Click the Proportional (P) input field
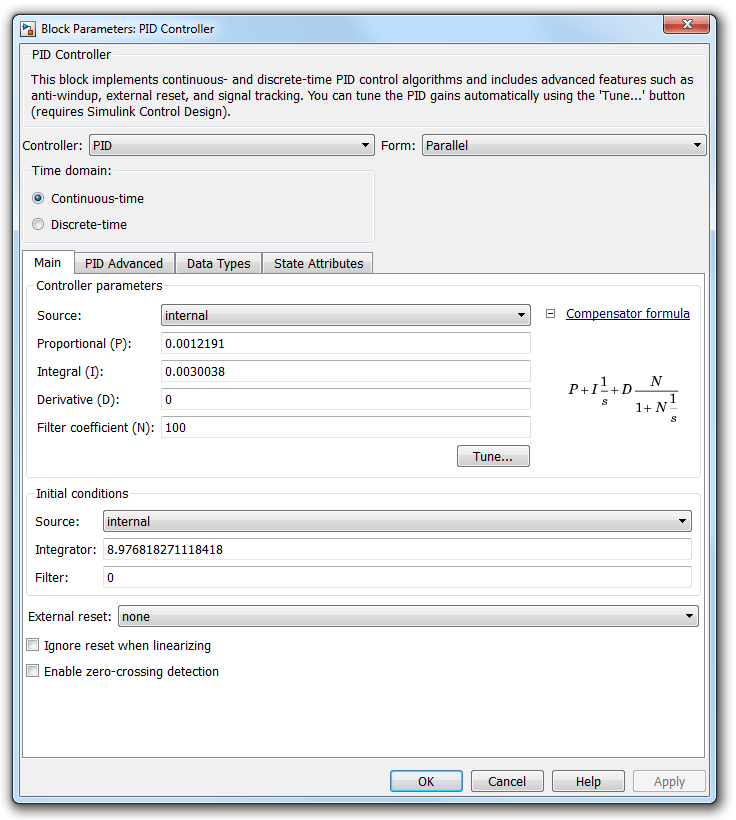Image resolution: width=736 pixels, height=820 pixels. click(x=346, y=344)
